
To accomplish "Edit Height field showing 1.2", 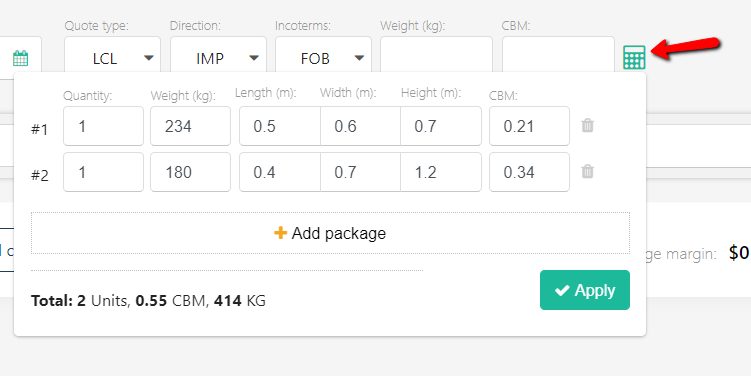I will (x=441, y=172).
